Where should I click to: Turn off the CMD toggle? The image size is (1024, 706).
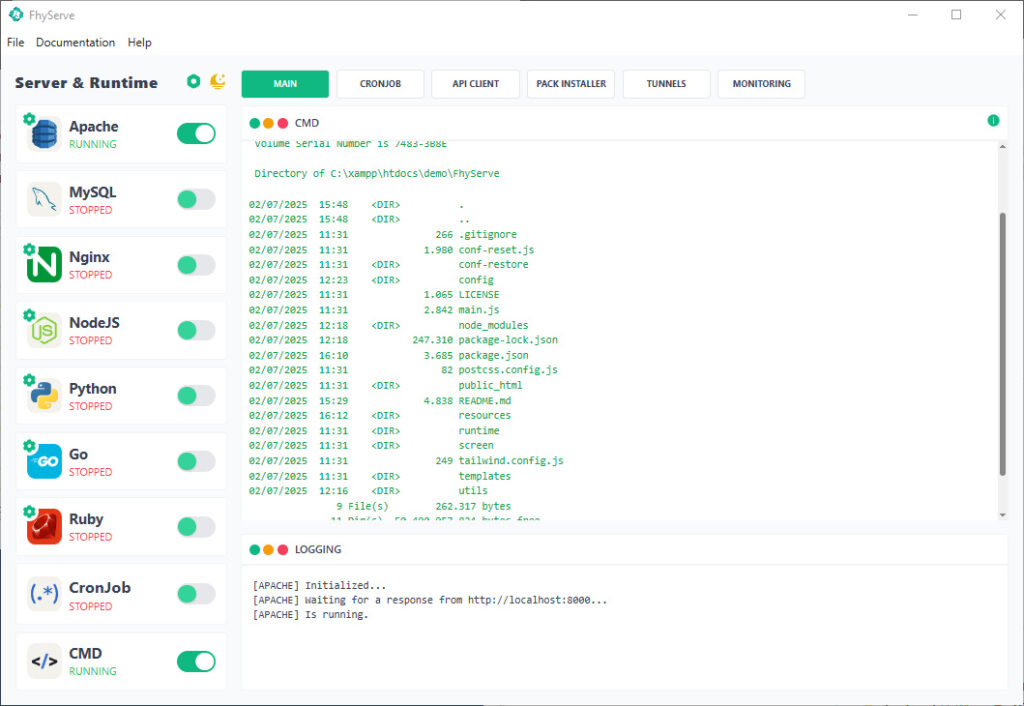[196, 661]
